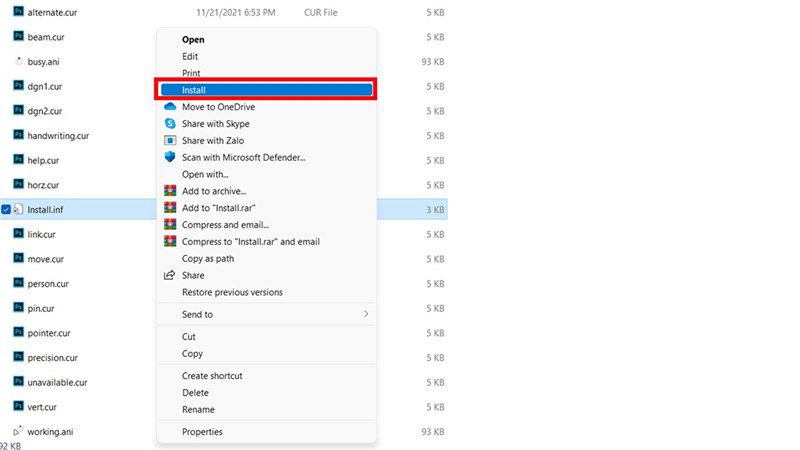Choose Cut from the context menu
Viewport: 800px width, 450px height.
pyautogui.click(x=189, y=336)
